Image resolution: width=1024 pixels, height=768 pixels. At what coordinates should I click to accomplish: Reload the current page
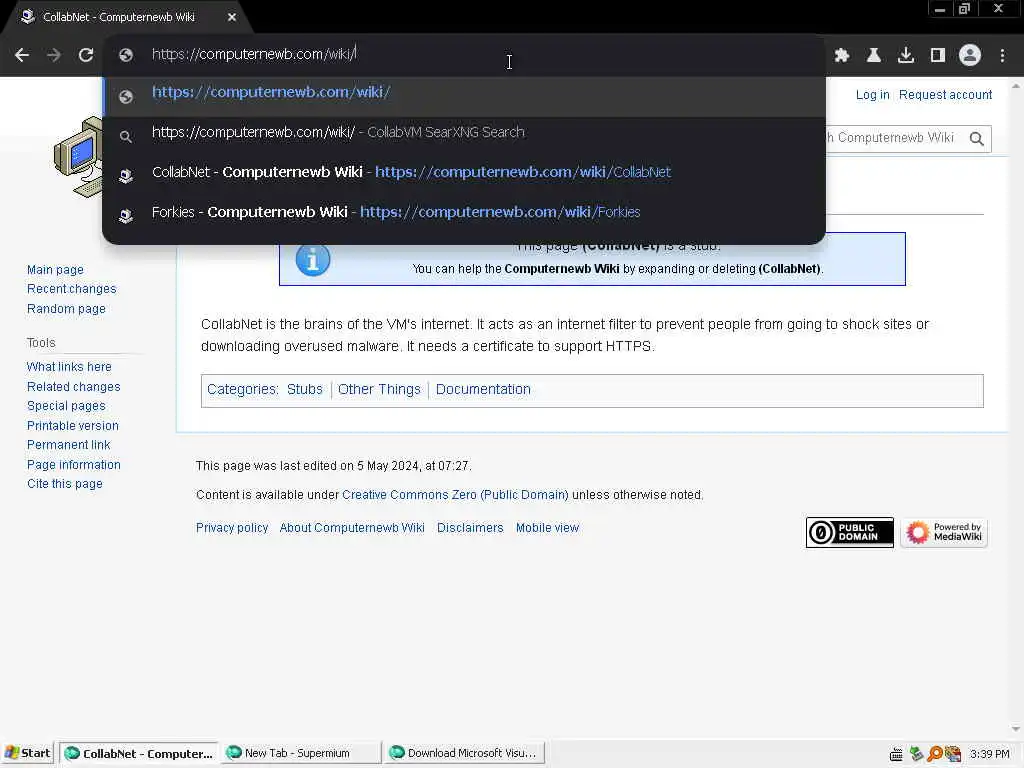pyautogui.click(x=86, y=55)
